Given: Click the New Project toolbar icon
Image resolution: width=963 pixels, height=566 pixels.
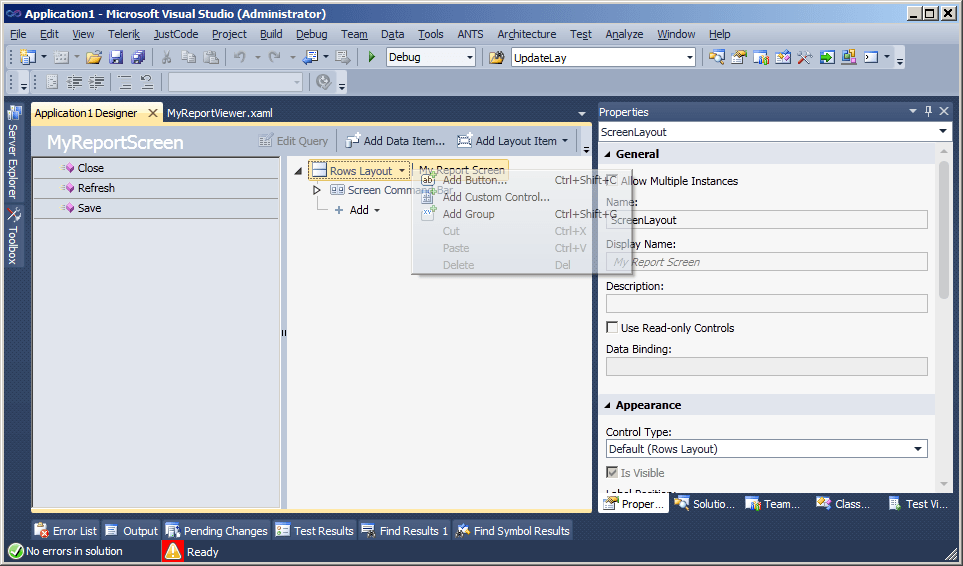Looking at the screenshot, I should coord(28,58).
